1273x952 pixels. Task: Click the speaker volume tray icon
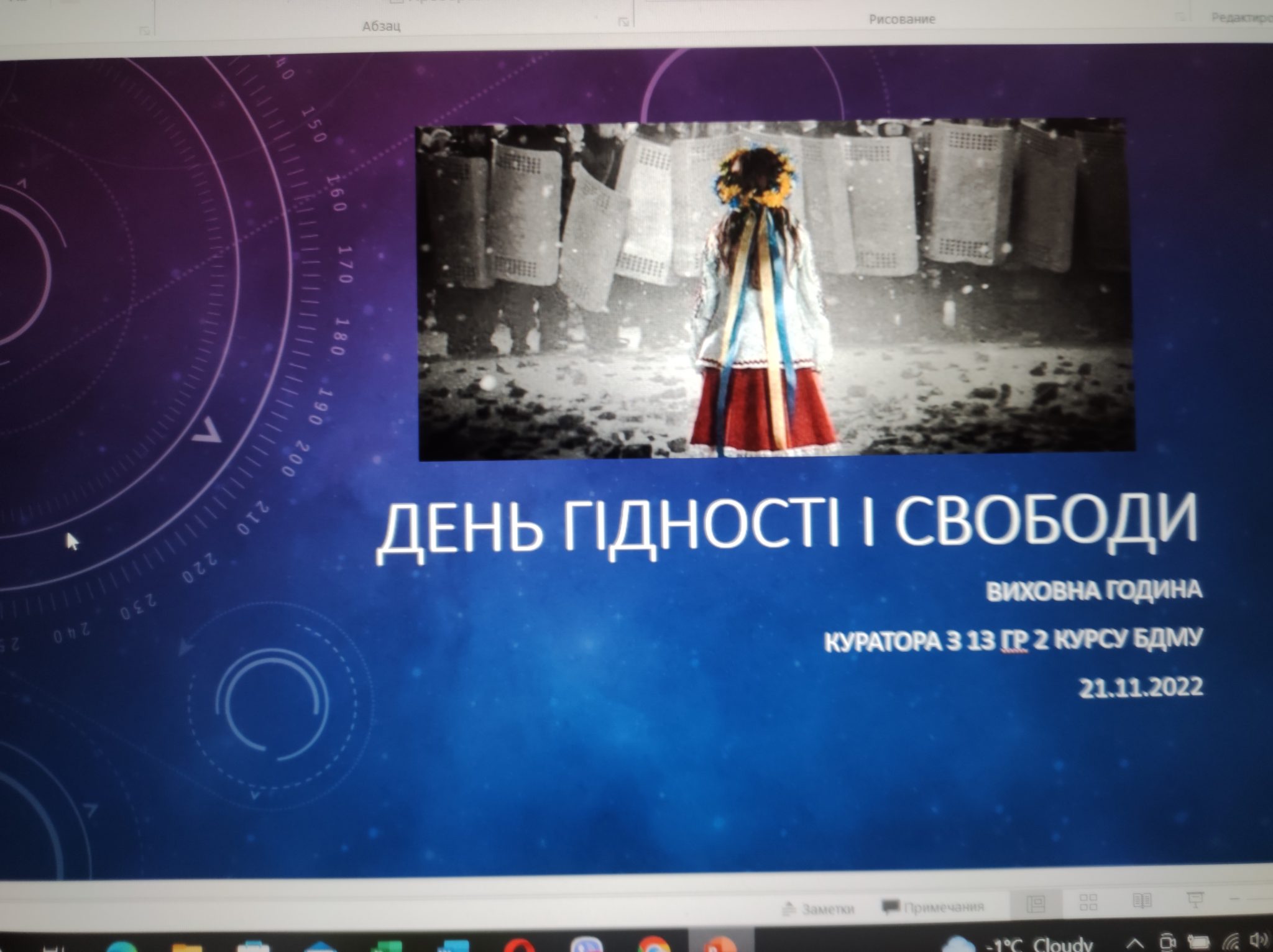pos(1259,940)
